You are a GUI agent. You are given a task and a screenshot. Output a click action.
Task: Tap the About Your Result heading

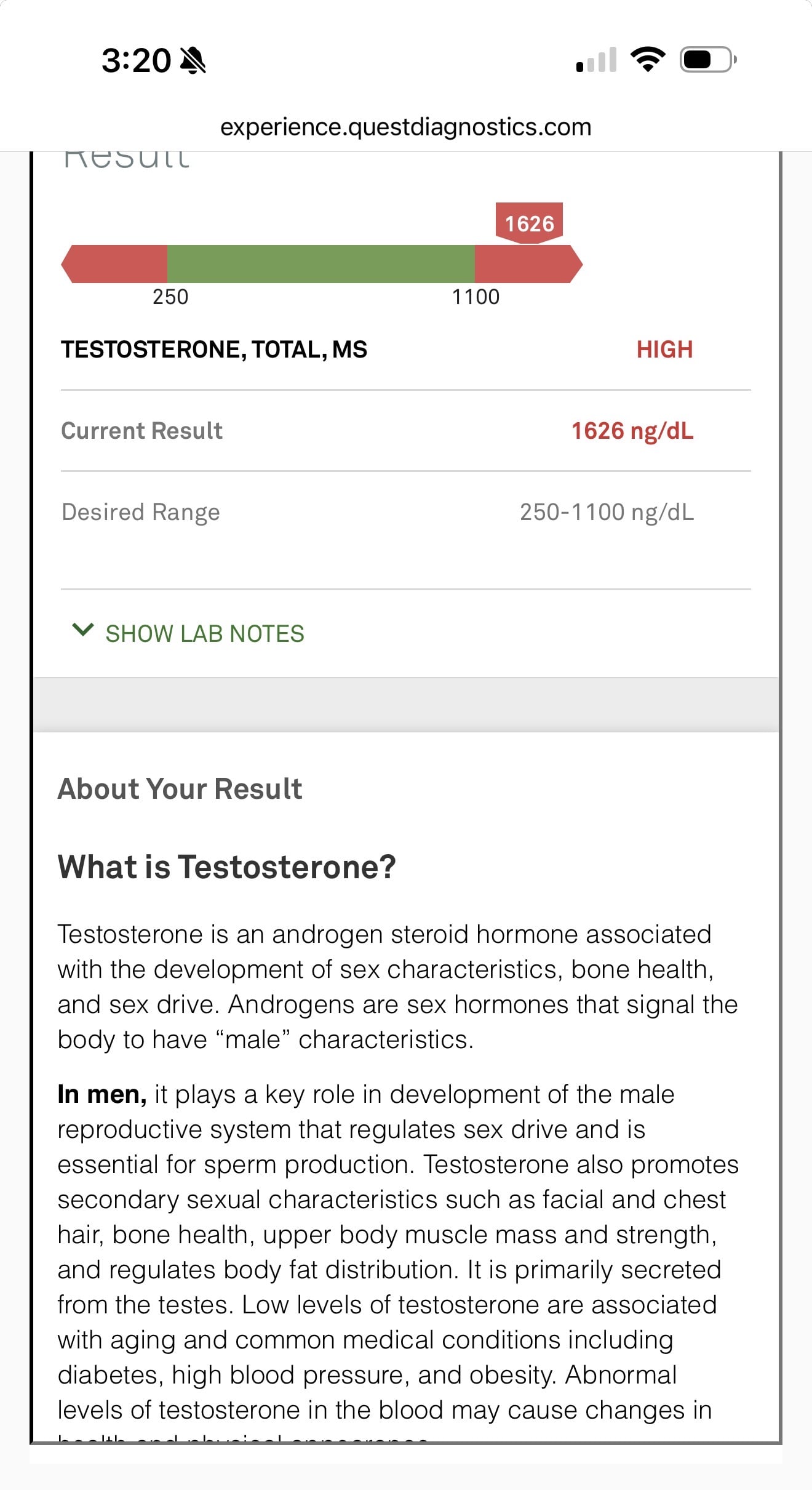click(x=180, y=789)
